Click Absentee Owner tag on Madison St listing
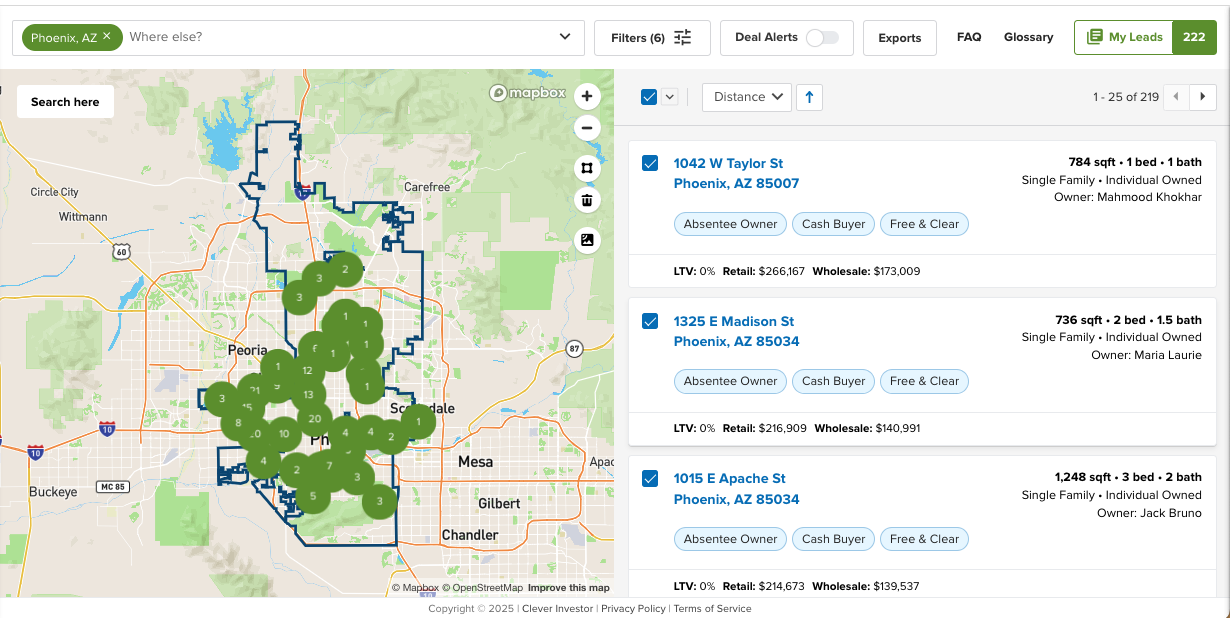1230x618 pixels. point(730,381)
